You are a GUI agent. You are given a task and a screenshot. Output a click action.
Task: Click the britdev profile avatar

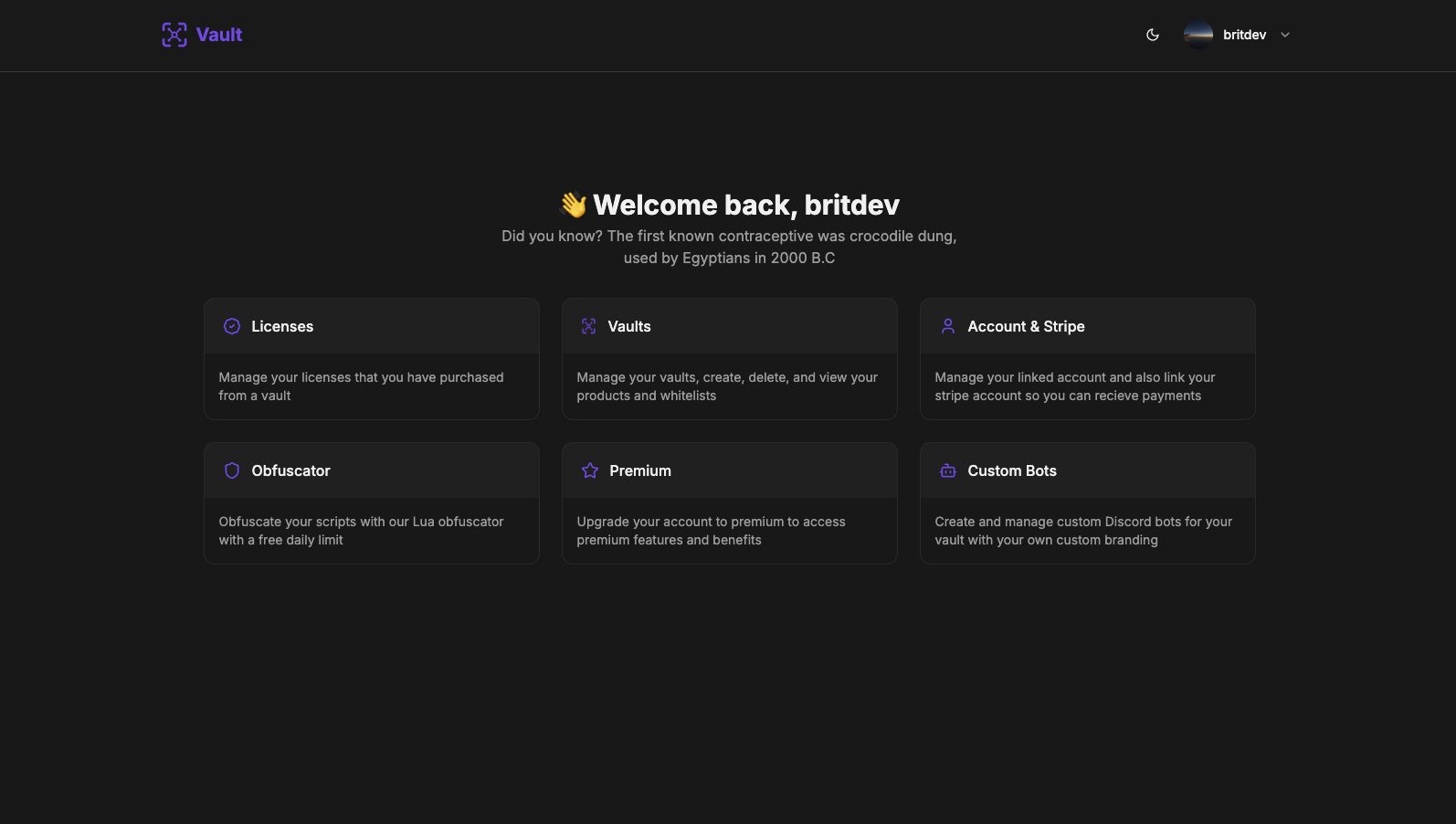pos(1198,35)
